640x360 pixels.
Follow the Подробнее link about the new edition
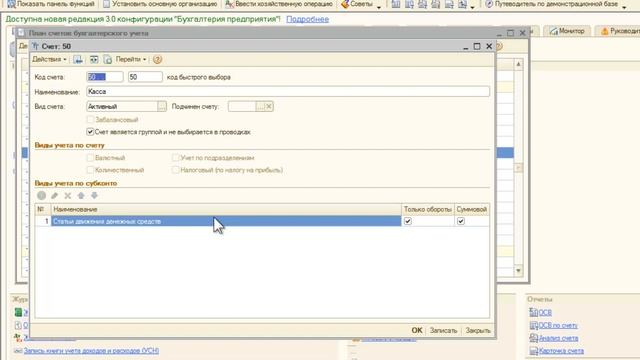(307, 19)
